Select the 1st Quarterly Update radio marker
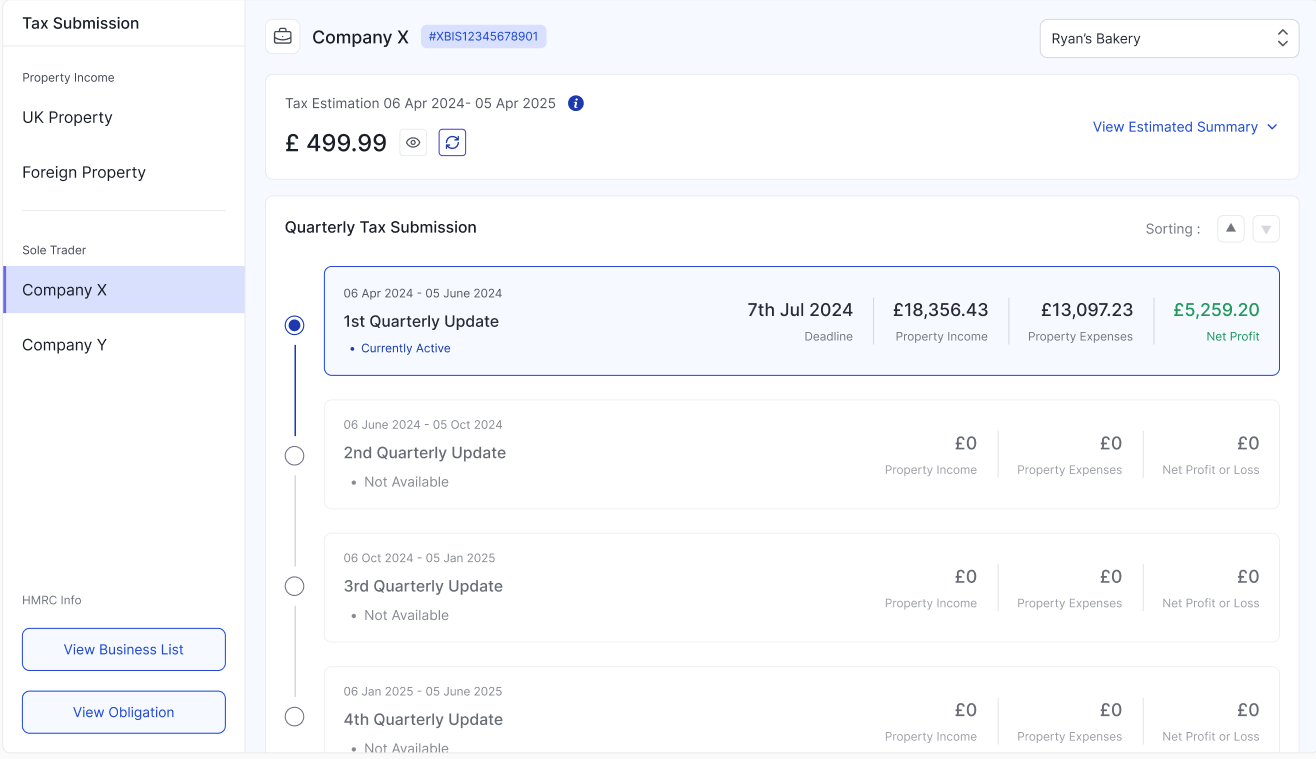Image resolution: width=1316 pixels, height=759 pixels. [295, 325]
